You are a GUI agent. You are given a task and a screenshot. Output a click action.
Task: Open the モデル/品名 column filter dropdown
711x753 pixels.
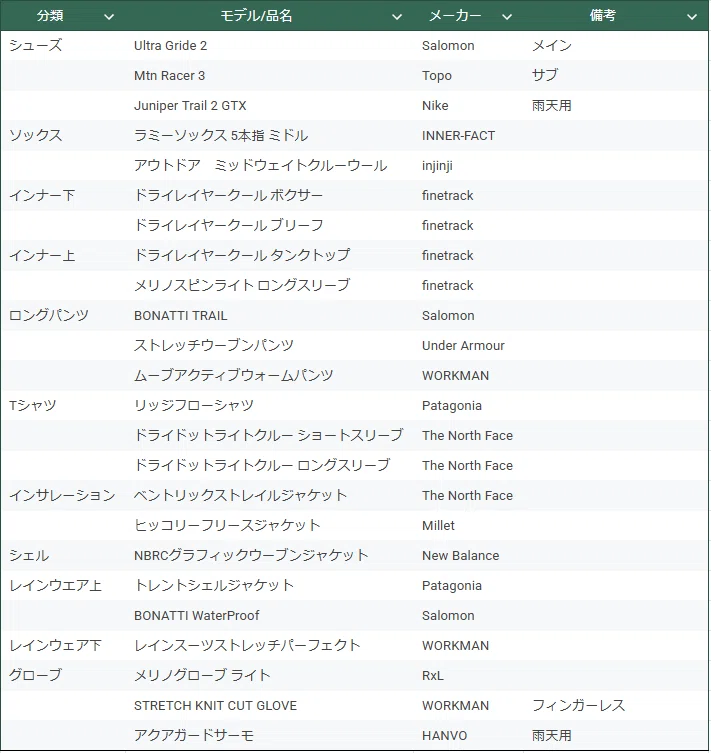coord(397,17)
